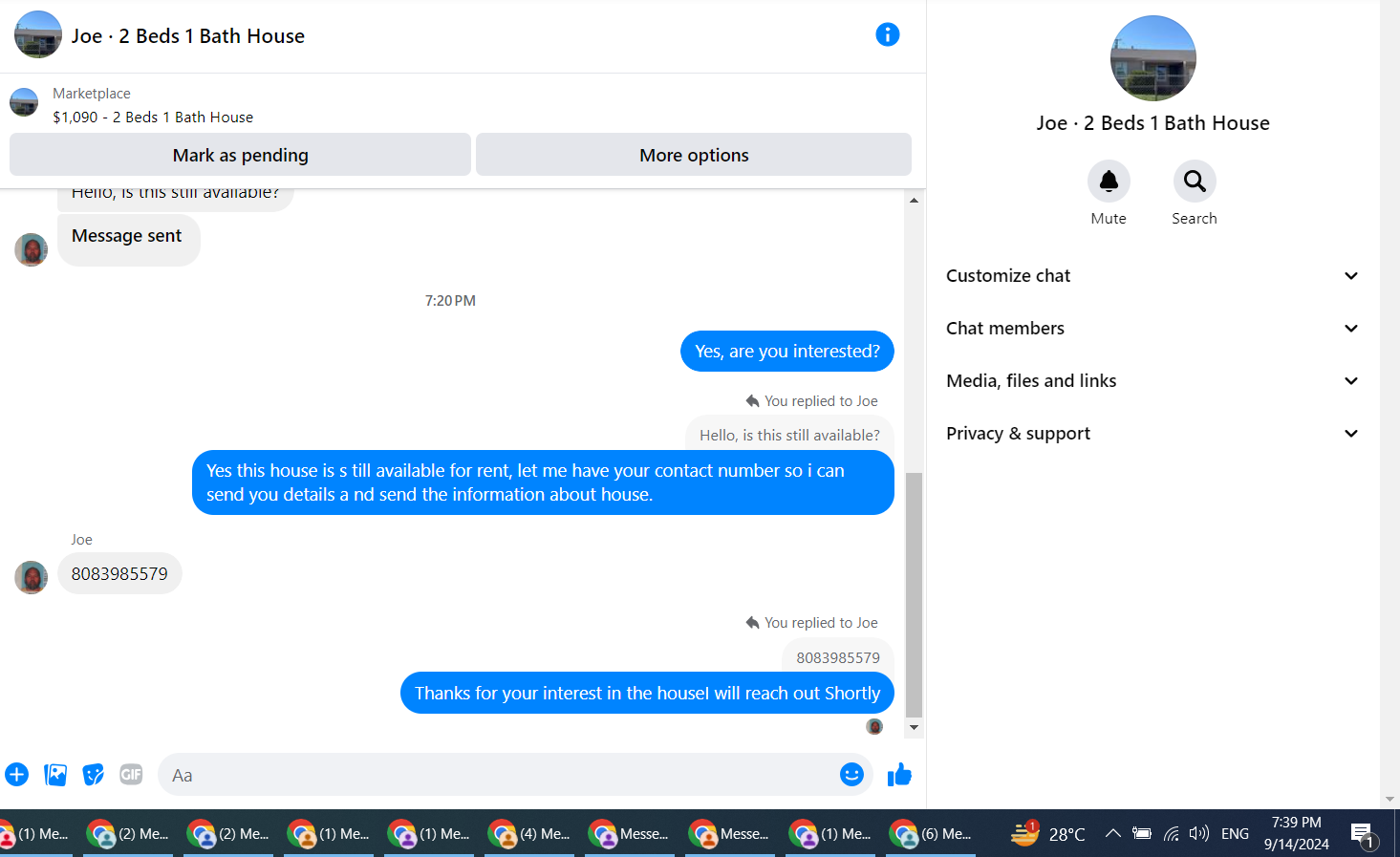Expand Media, files and links section

[1152, 381]
